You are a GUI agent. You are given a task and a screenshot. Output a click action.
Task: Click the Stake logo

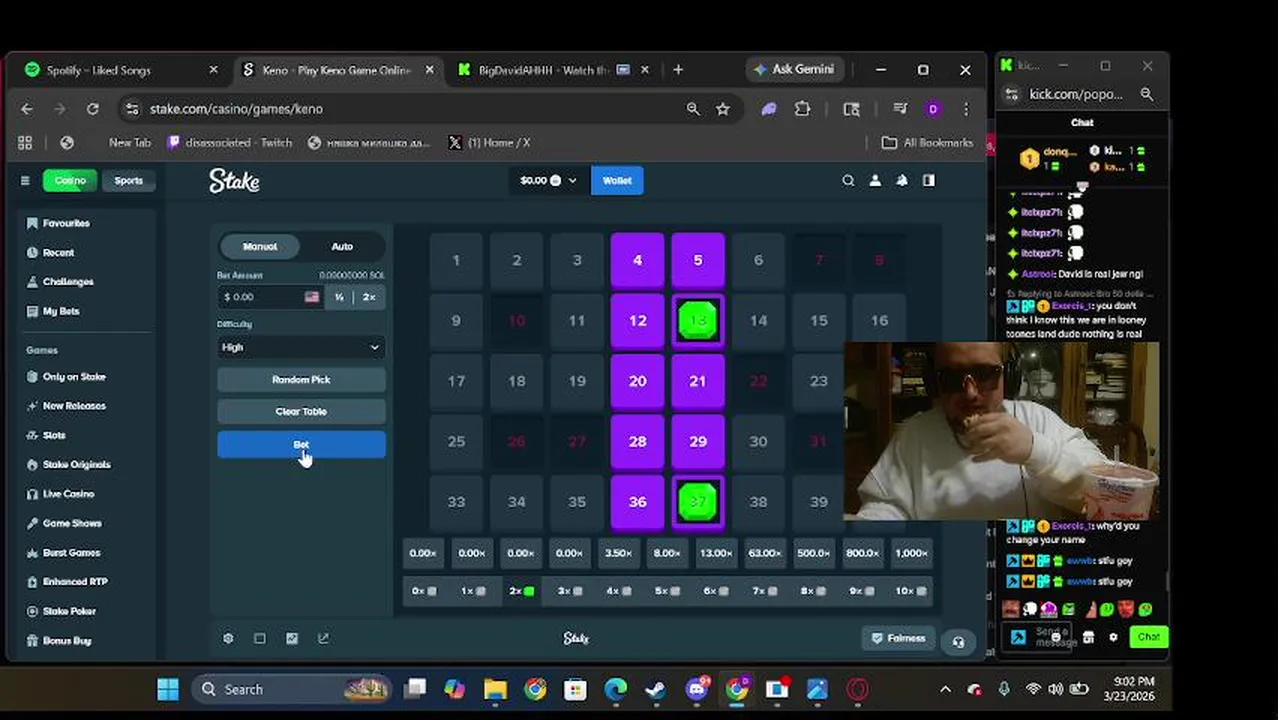pyautogui.click(x=234, y=181)
